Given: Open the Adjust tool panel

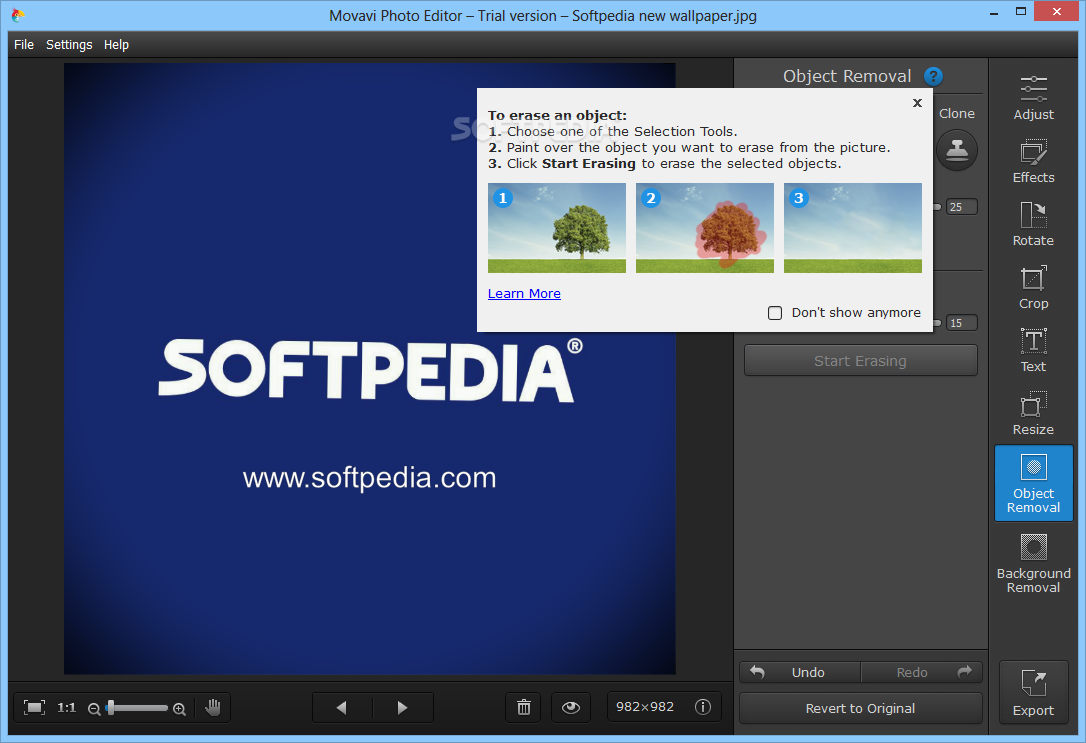Looking at the screenshot, I should 1033,98.
